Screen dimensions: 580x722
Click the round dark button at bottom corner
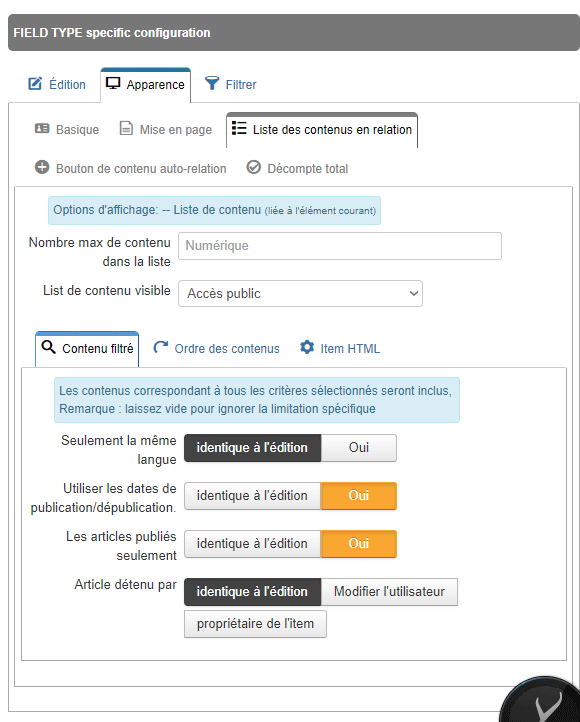coord(543,702)
